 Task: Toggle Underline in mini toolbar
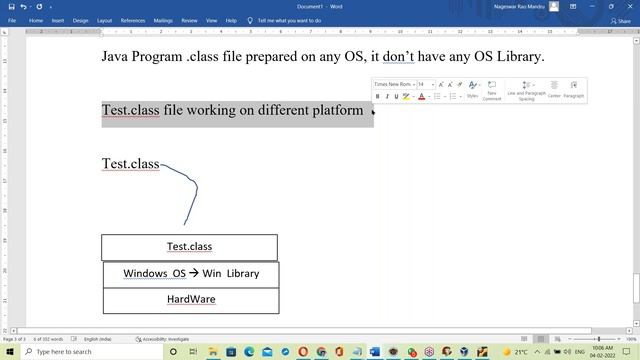coord(396,96)
